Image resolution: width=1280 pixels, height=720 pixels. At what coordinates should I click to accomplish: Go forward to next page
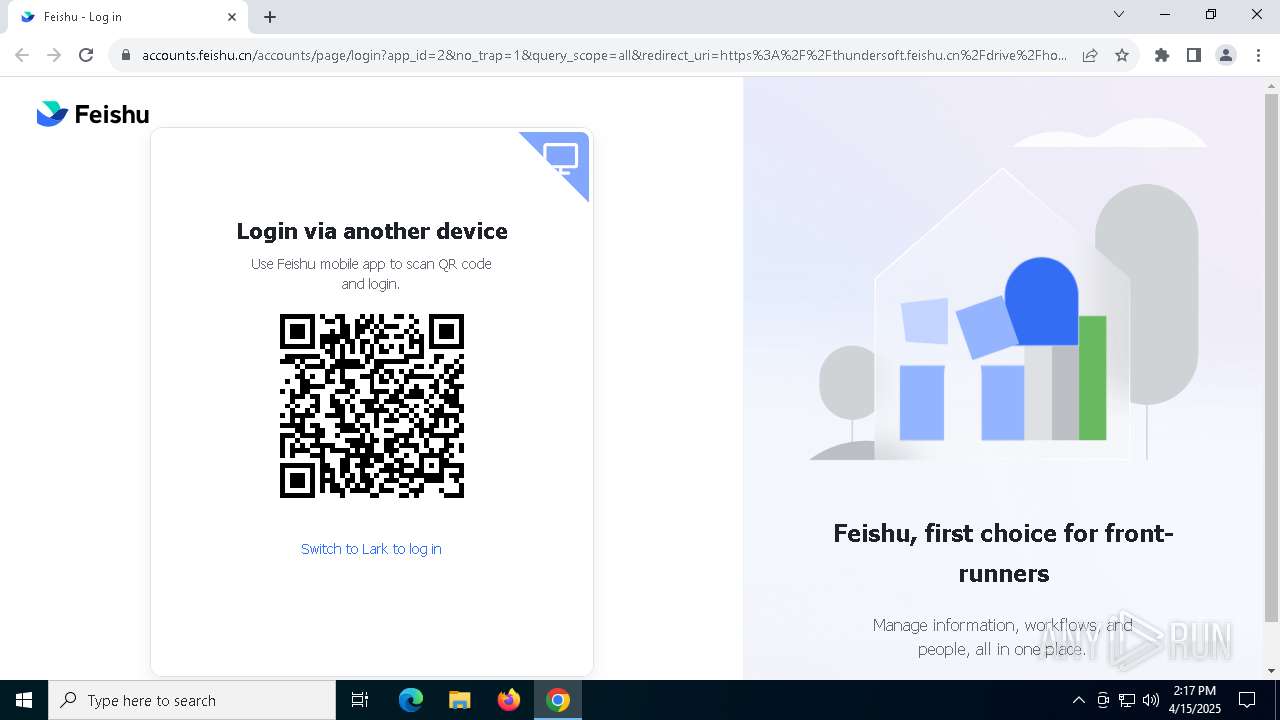click(54, 55)
